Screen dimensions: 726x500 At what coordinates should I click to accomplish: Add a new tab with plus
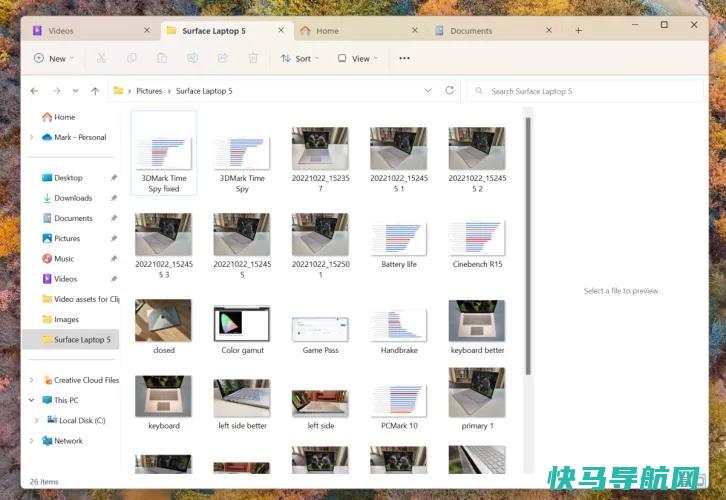coord(578,31)
